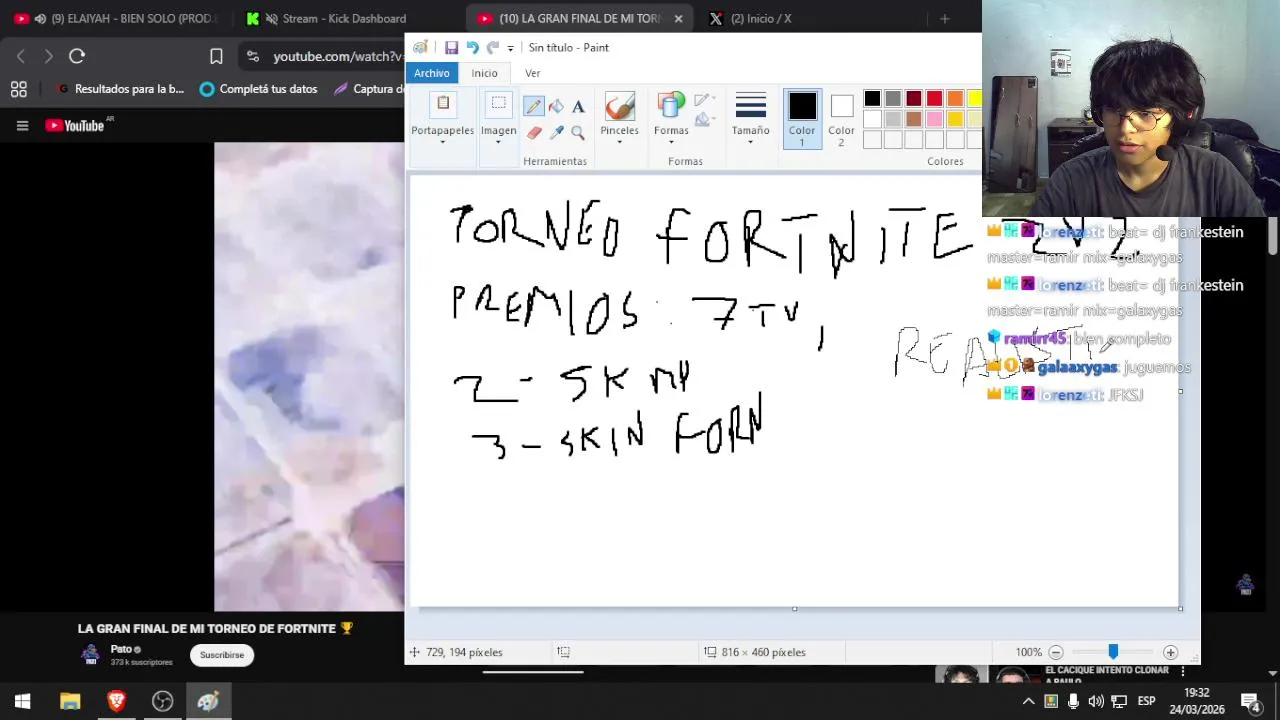
Task: Select the Text tool in Paint
Action: [x=578, y=107]
